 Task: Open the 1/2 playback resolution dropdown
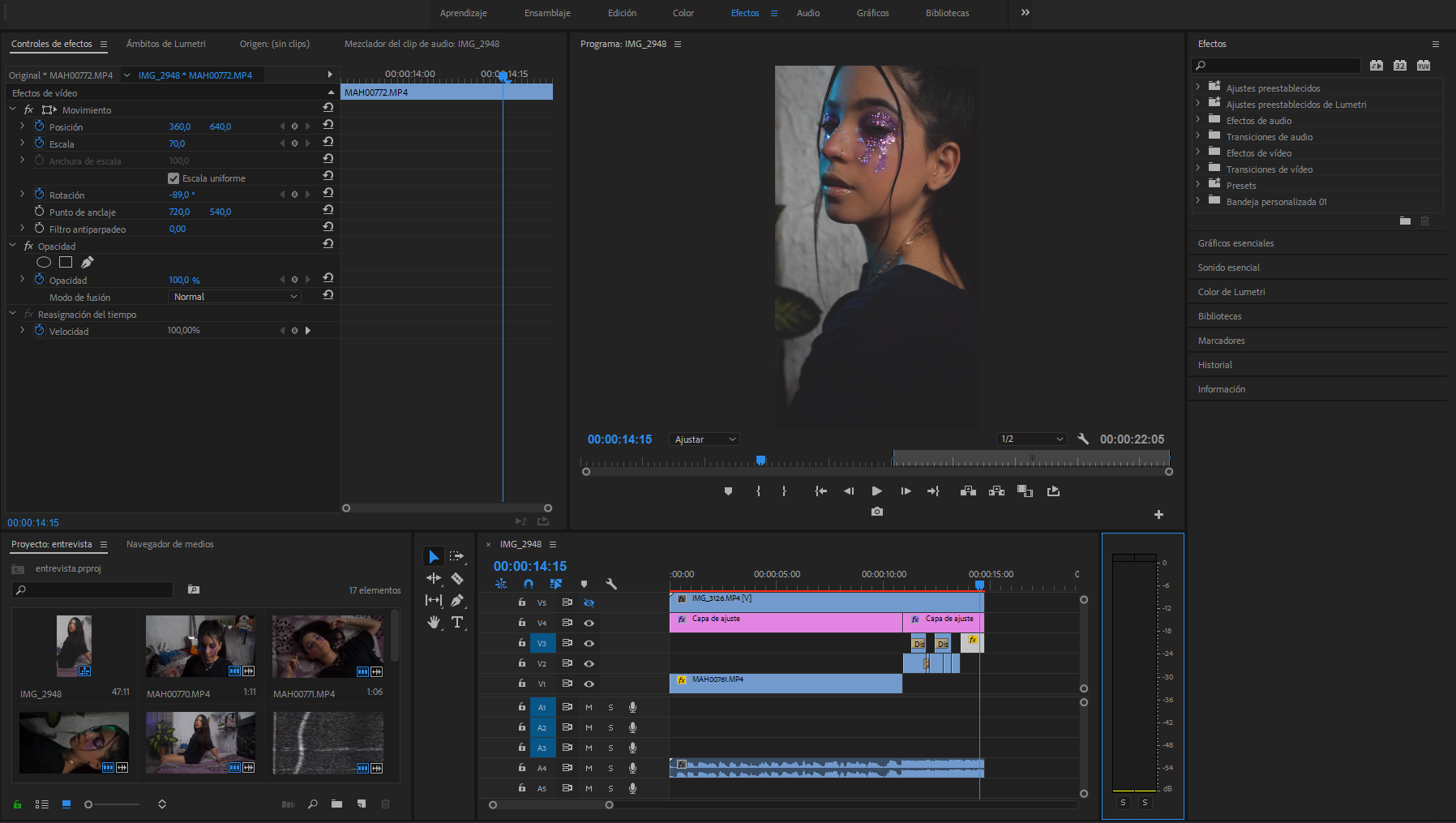click(x=1031, y=439)
